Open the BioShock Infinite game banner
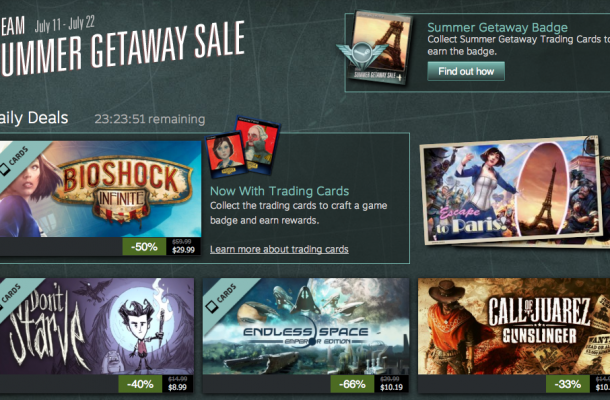610x400 pixels. 100,189
